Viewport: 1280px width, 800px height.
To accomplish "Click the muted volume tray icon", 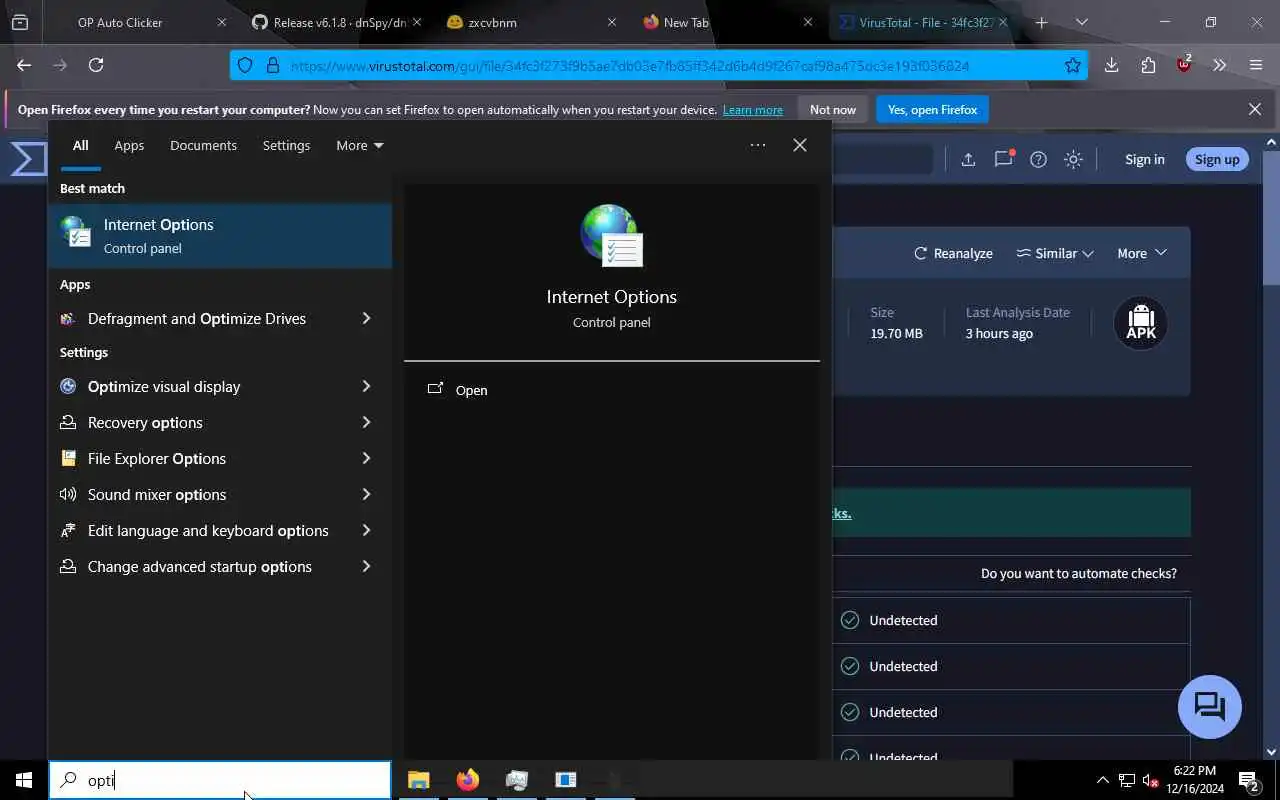I will (x=1150, y=780).
